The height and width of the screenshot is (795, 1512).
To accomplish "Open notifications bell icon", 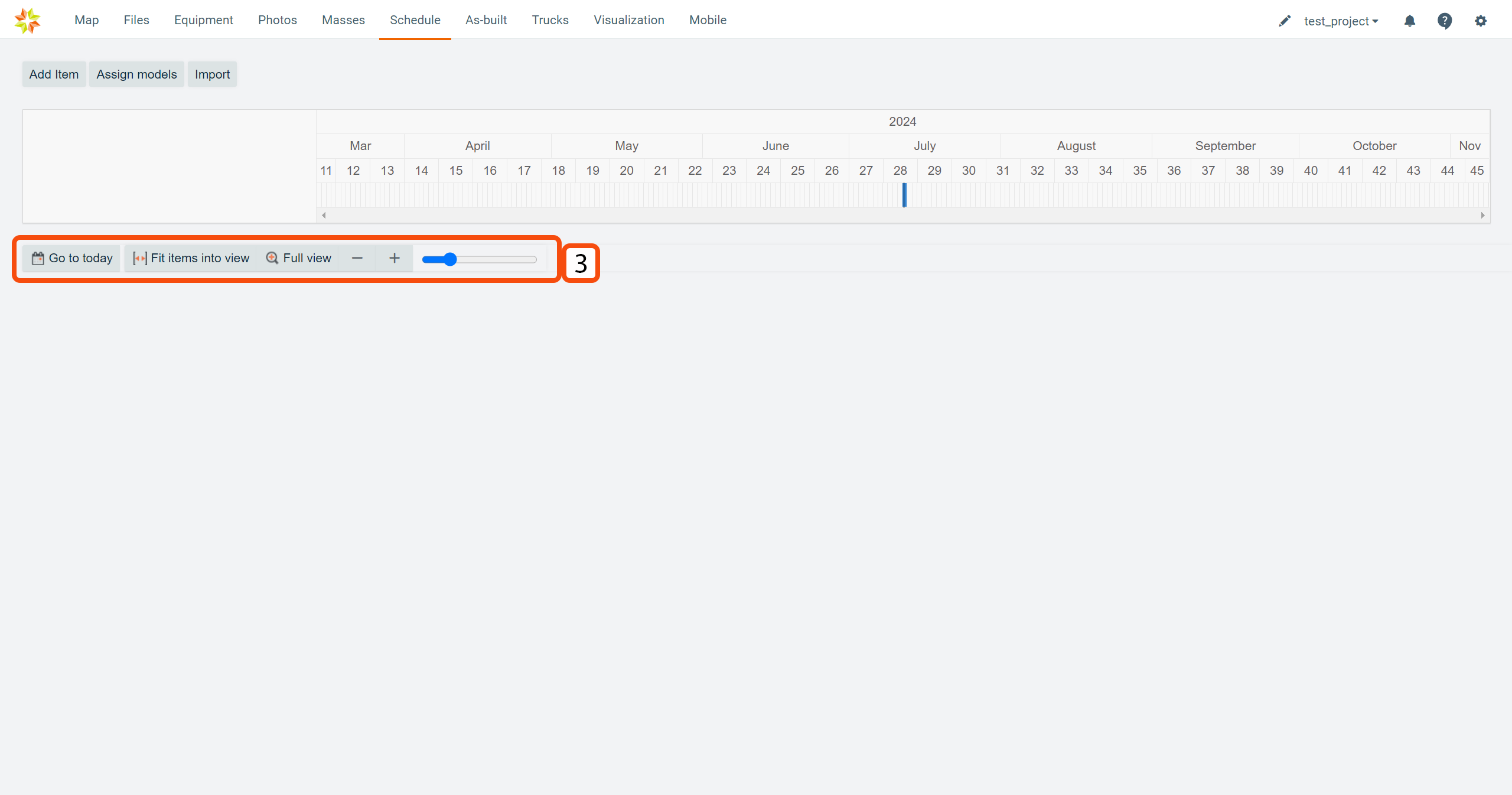I will 1410,21.
